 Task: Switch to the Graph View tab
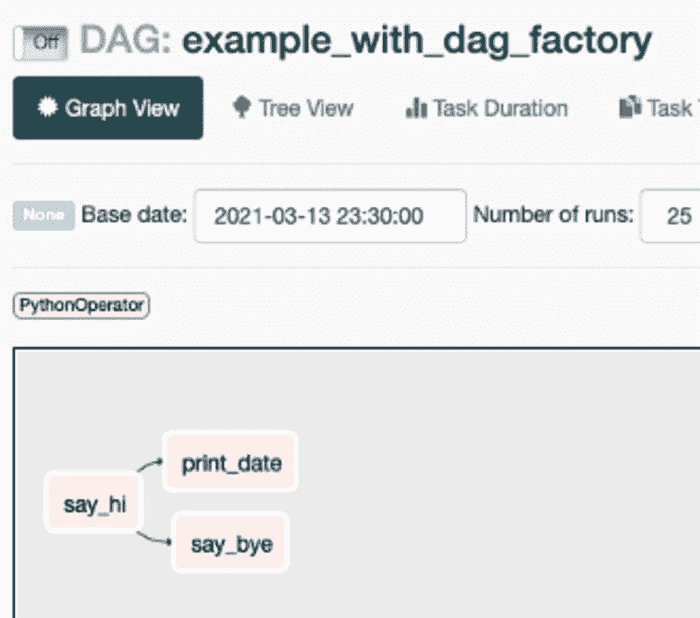tap(108, 108)
